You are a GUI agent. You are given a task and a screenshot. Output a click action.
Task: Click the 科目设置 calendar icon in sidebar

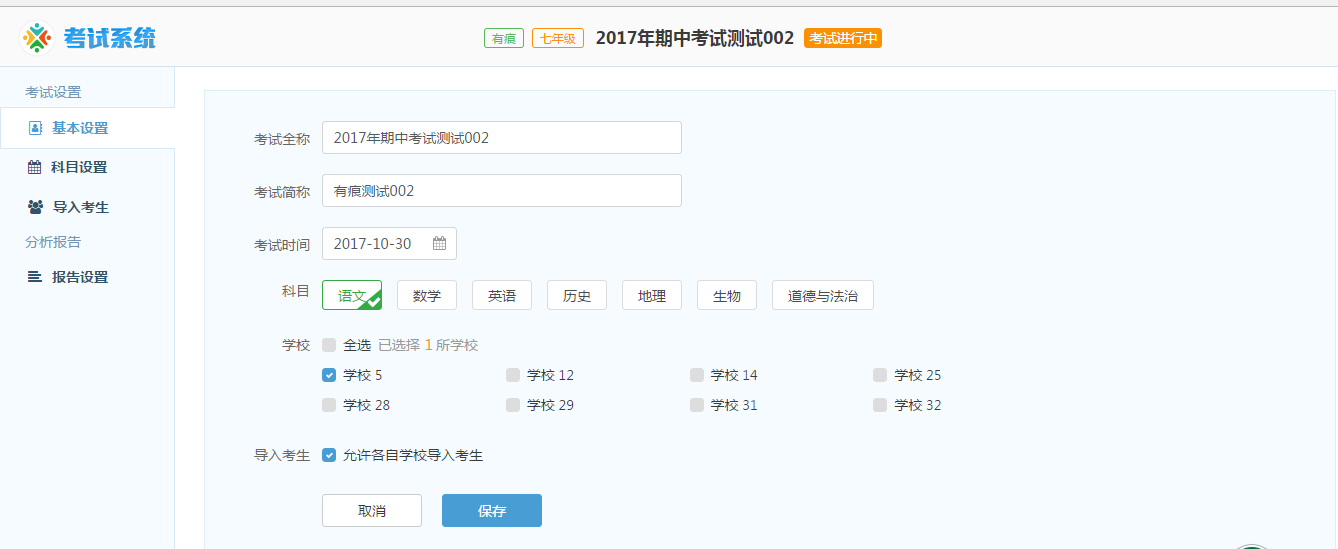click(34, 167)
